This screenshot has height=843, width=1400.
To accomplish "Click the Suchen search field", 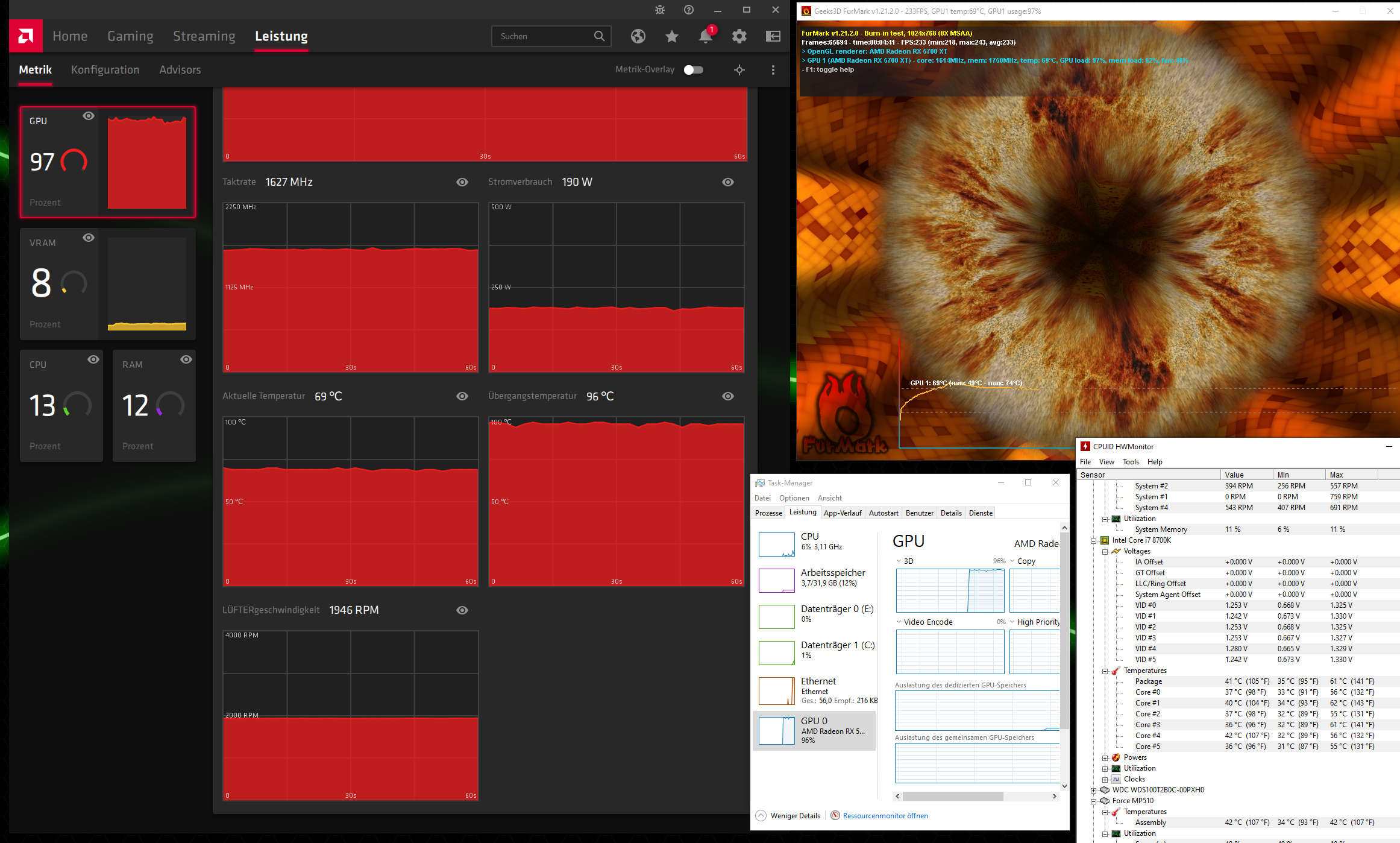I will pos(551,36).
